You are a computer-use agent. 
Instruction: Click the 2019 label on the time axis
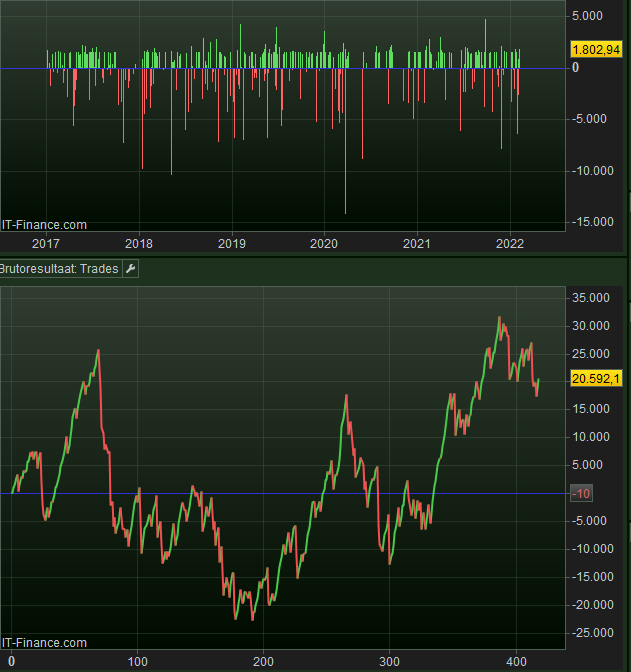(232, 243)
